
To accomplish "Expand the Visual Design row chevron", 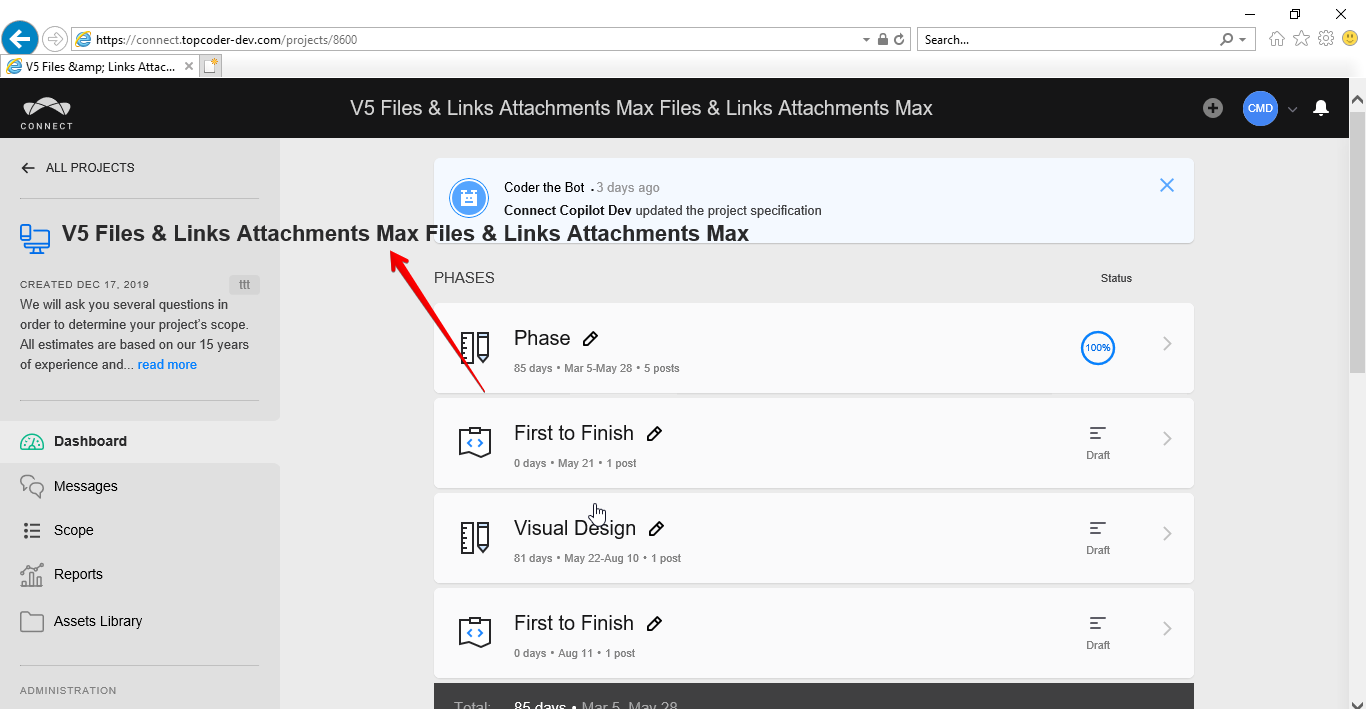I will click(1167, 533).
